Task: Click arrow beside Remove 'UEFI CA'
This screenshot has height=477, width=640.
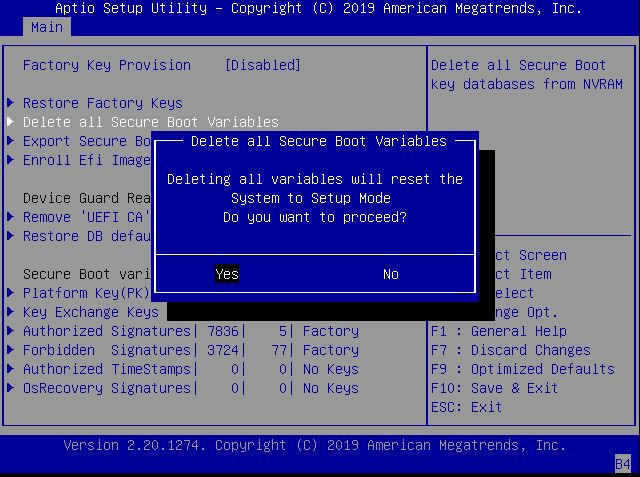Action: (x=11, y=217)
